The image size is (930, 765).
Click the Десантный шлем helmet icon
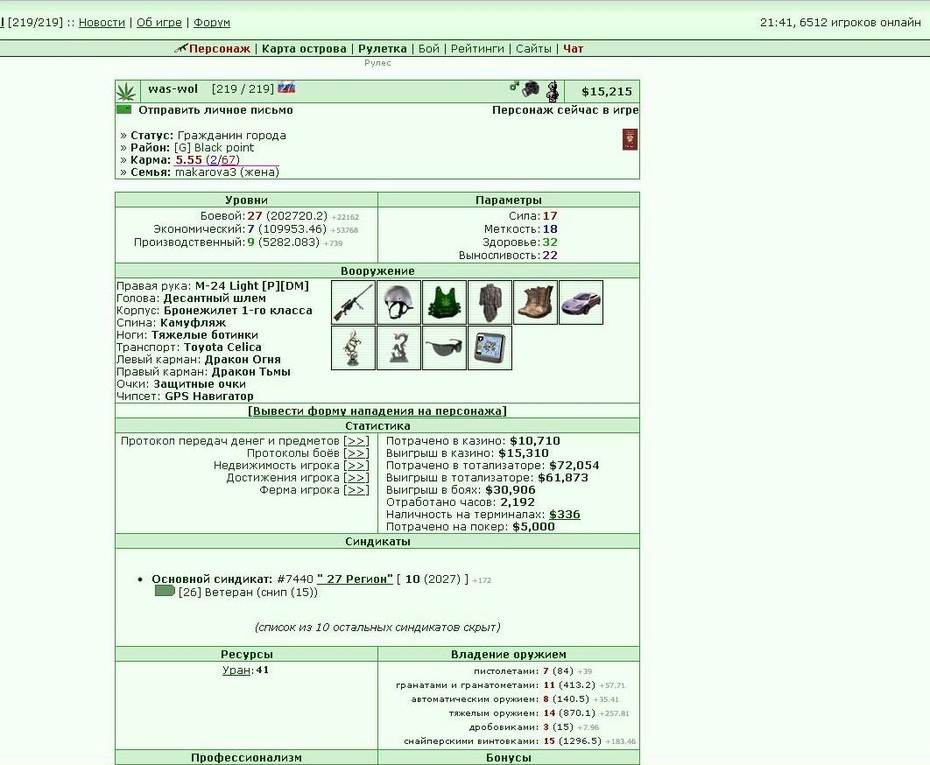(399, 302)
